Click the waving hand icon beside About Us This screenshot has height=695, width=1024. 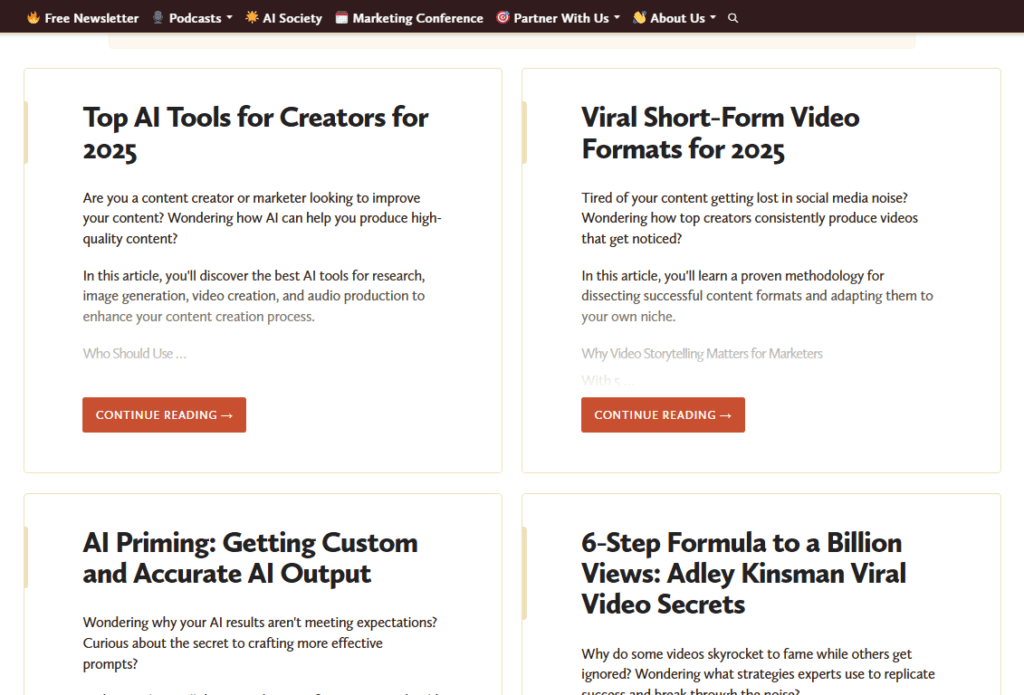tap(639, 18)
